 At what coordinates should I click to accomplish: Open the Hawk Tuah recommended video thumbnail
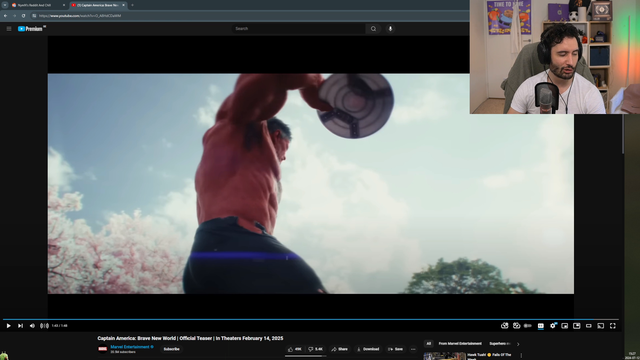click(444, 356)
